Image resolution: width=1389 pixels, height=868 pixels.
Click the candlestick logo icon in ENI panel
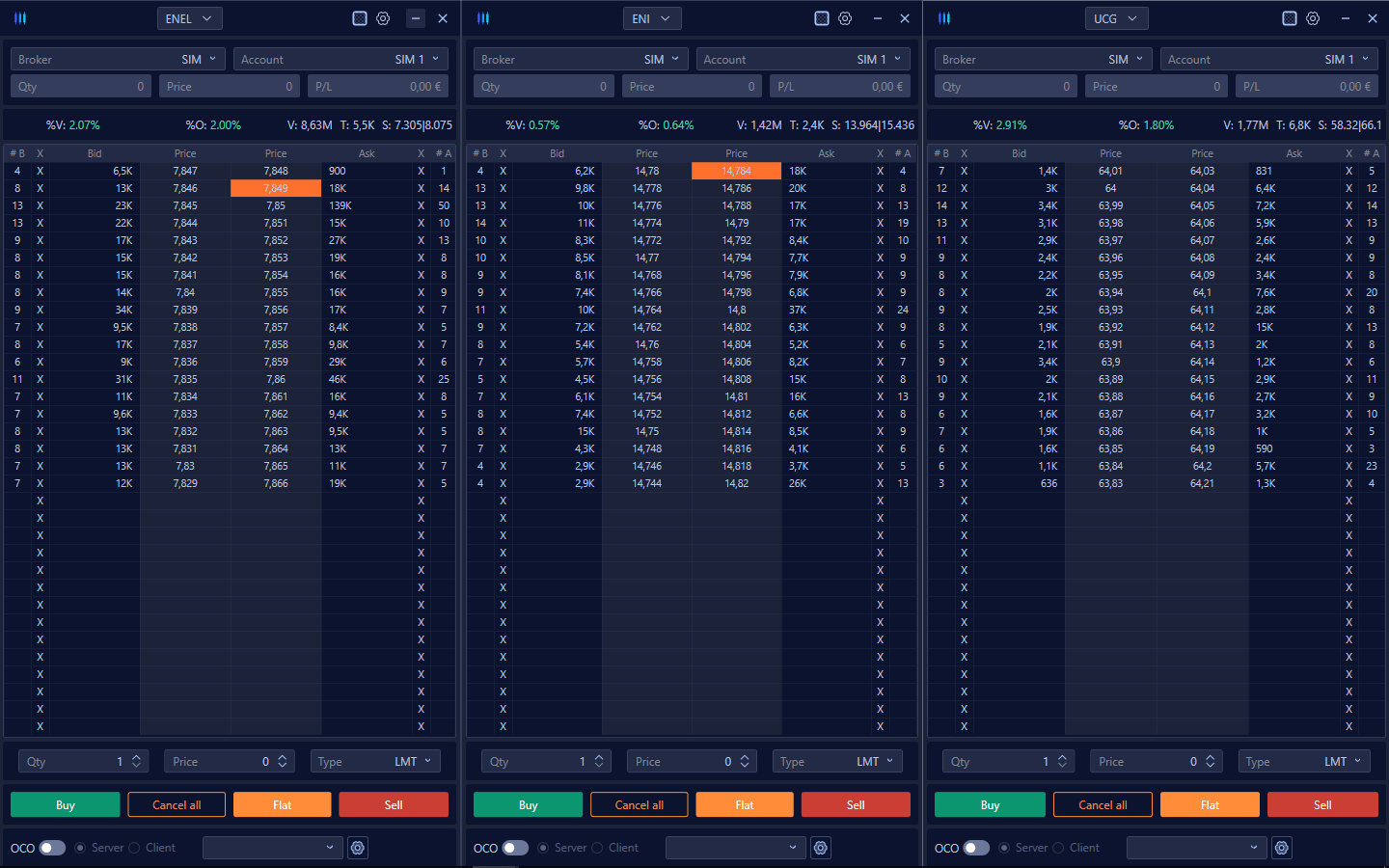pyautogui.click(x=483, y=18)
